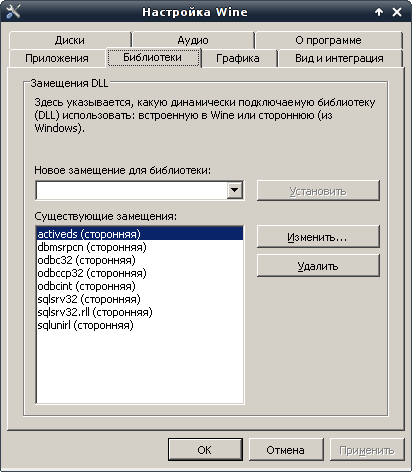Expand the new library override dropdown arrow

pyautogui.click(x=235, y=190)
